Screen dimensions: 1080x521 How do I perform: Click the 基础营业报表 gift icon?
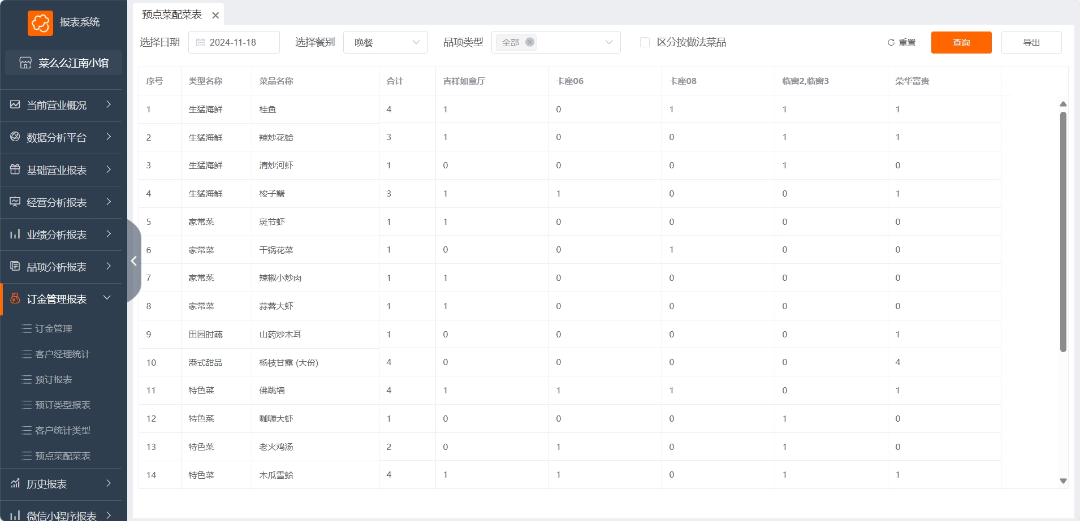[x=15, y=170]
